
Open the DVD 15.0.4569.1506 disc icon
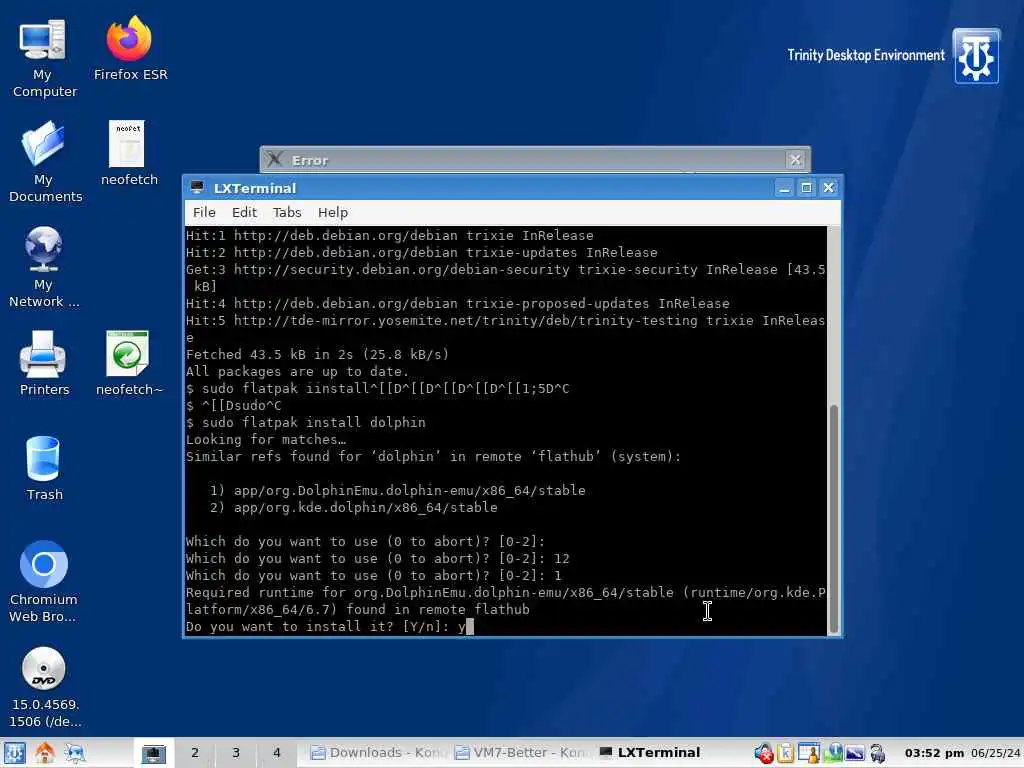click(x=44, y=687)
